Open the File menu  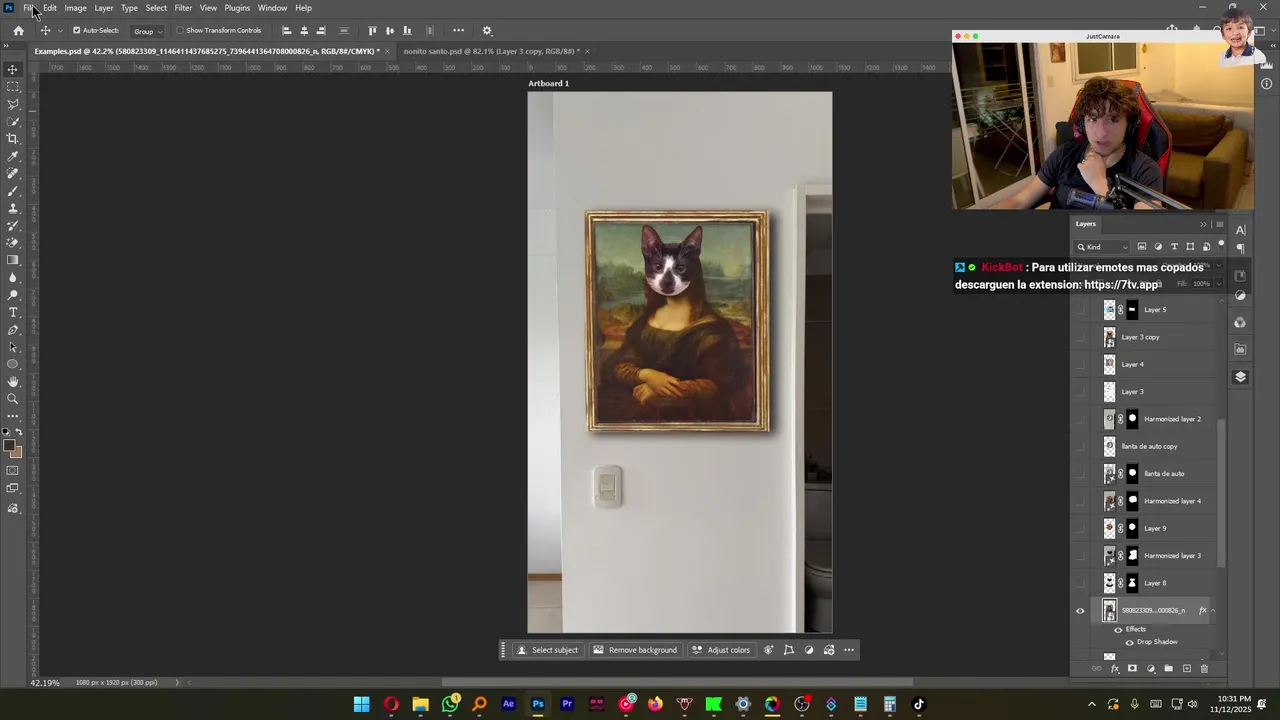[x=29, y=8]
